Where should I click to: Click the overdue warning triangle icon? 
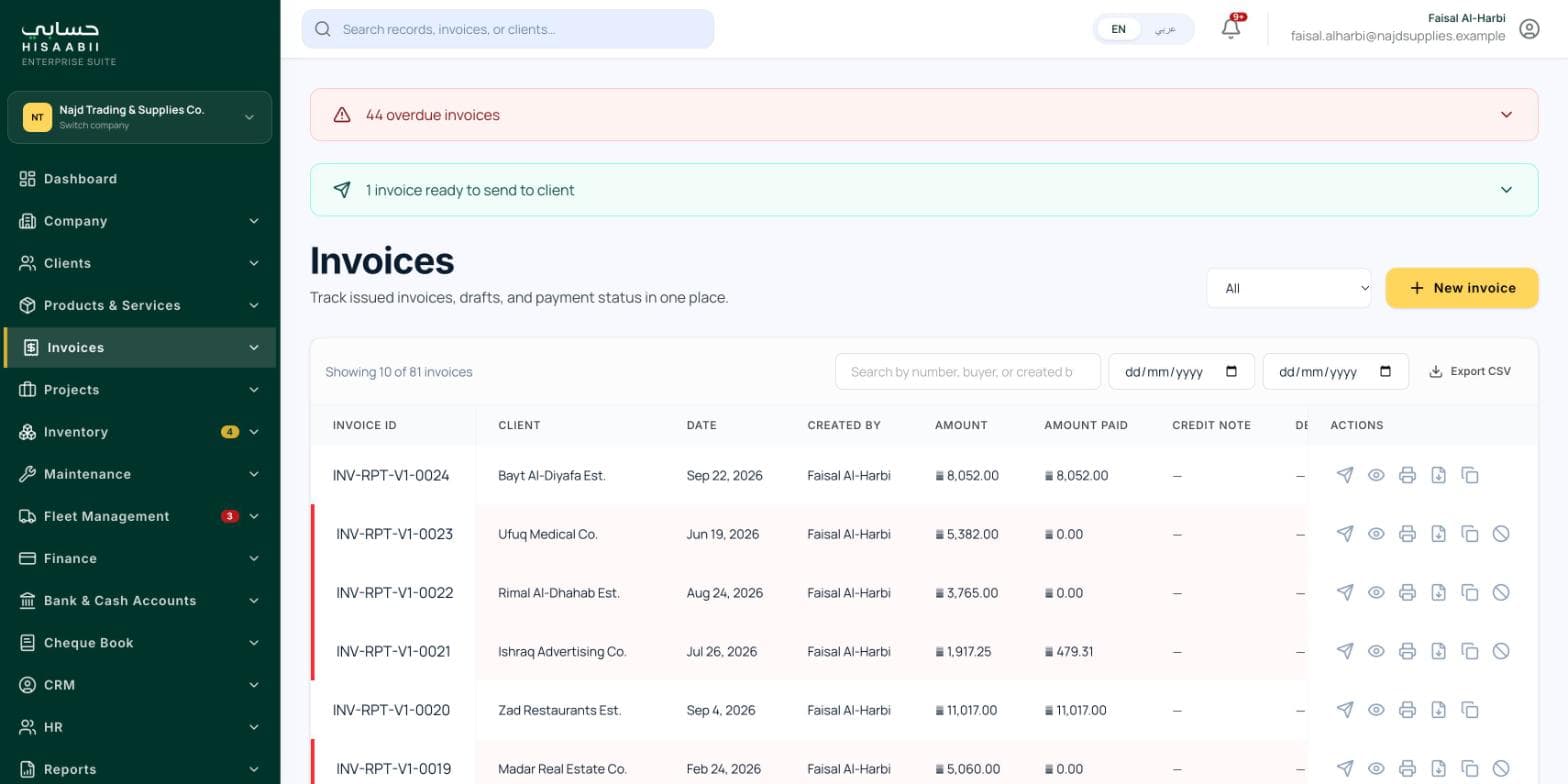[342, 115]
